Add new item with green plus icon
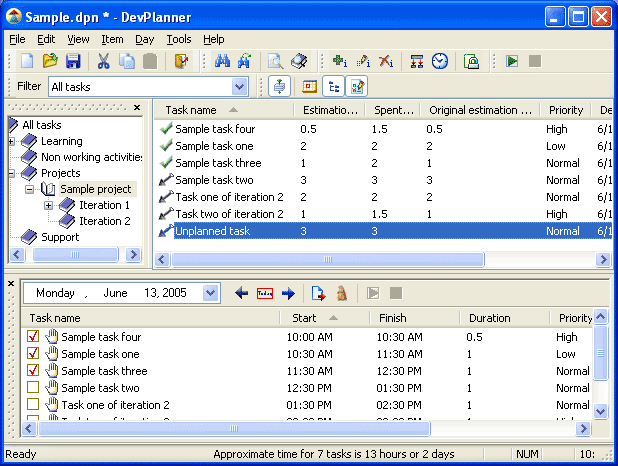The image size is (618, 466). tap(340, 61)
